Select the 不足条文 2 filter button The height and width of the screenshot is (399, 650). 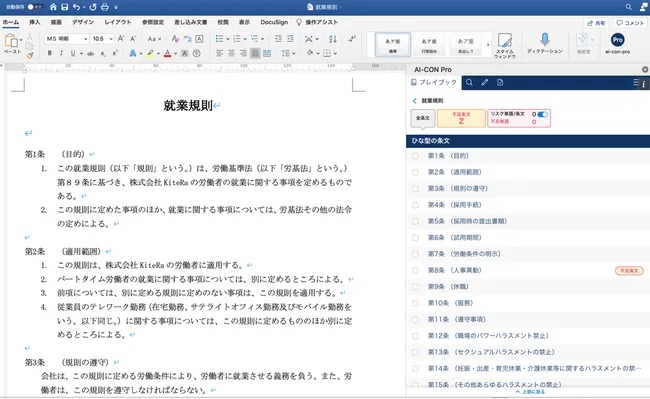[461, 118]
